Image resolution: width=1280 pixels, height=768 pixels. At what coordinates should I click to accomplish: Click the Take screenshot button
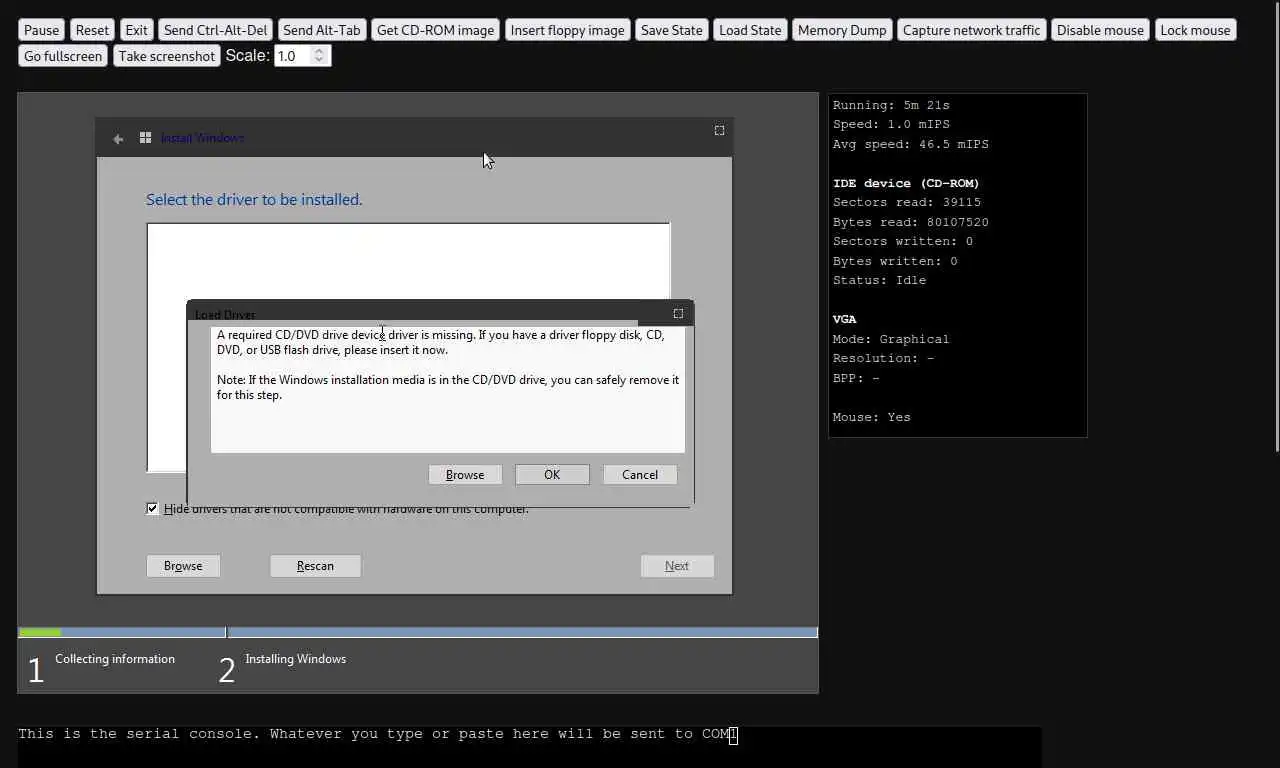(166, 56)
